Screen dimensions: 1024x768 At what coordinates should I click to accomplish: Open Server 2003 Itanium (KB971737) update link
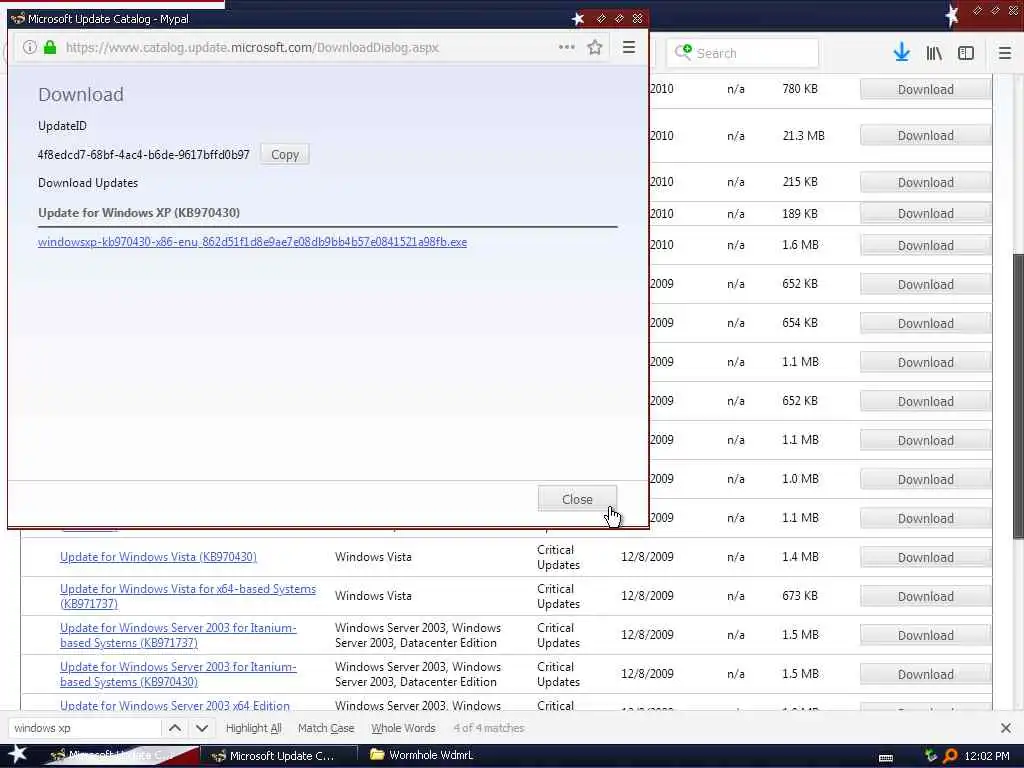[178, 635]
